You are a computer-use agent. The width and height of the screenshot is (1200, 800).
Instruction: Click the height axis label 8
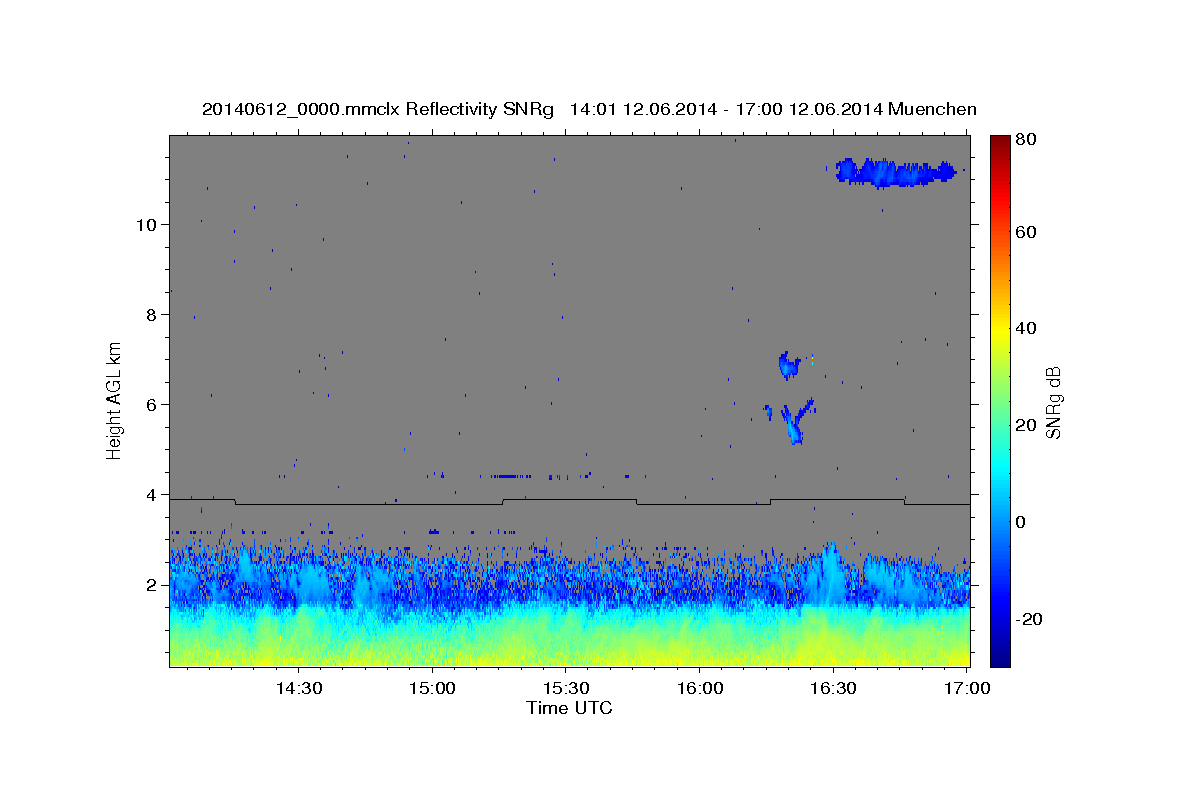[152, 315]
